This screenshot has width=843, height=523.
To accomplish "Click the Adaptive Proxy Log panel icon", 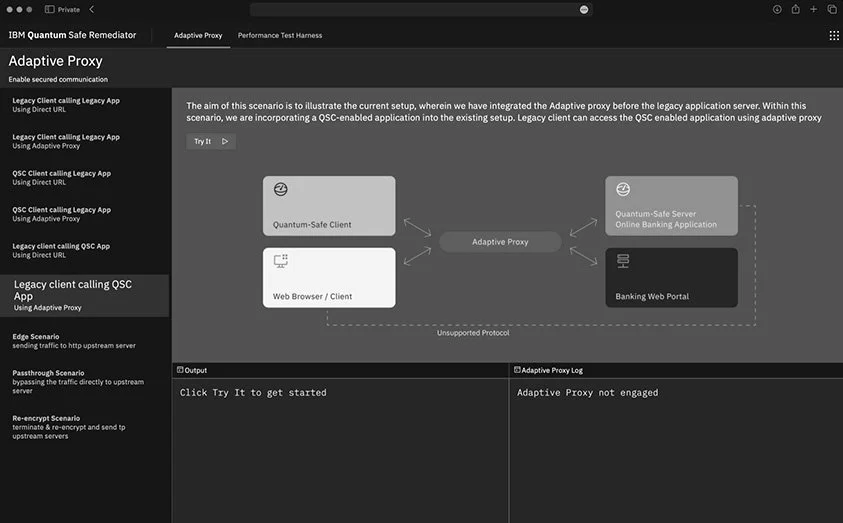I will [x=517, y=370].
